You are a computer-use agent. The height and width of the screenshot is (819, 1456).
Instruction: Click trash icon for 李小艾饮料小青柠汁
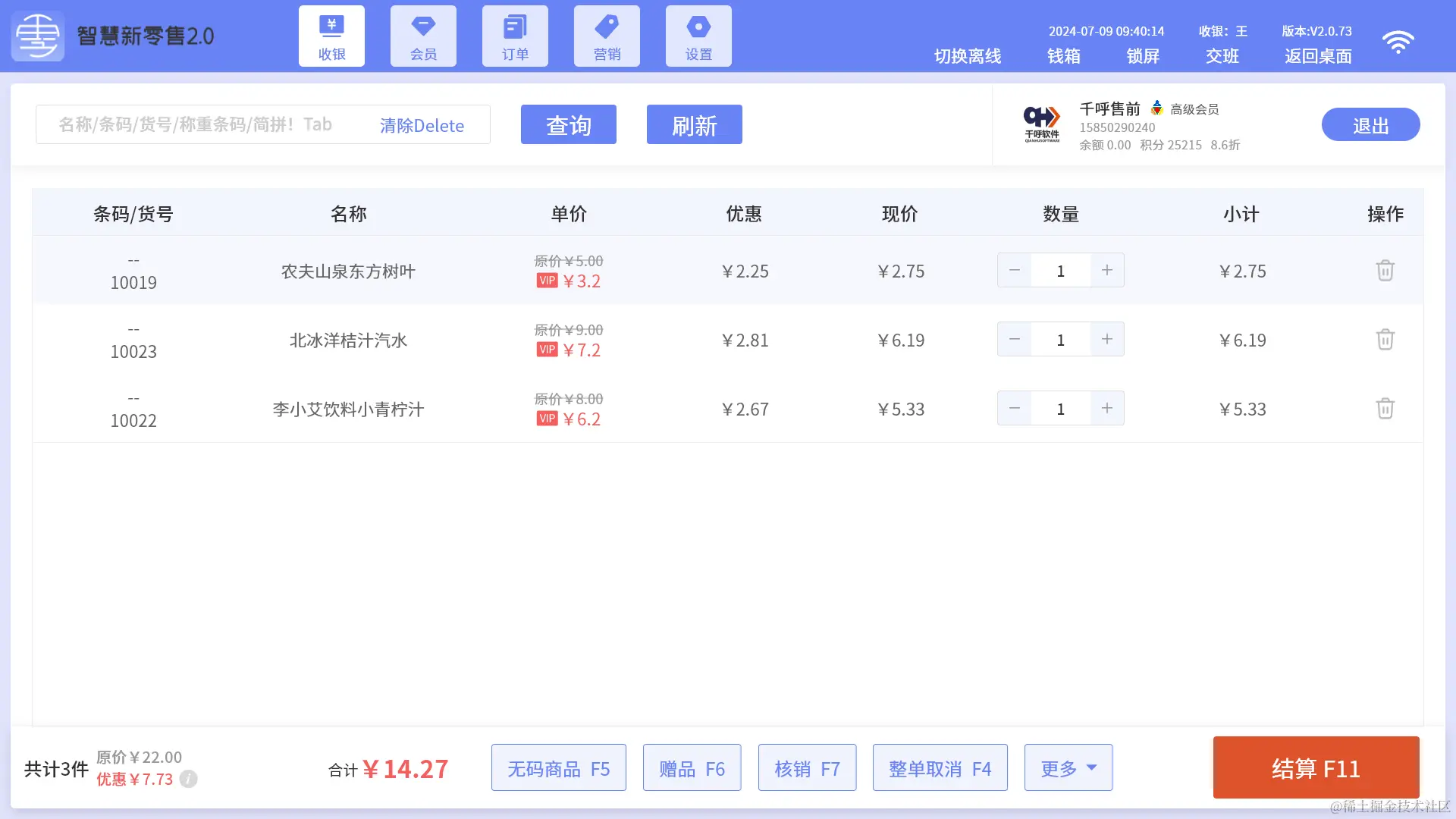1385,409
